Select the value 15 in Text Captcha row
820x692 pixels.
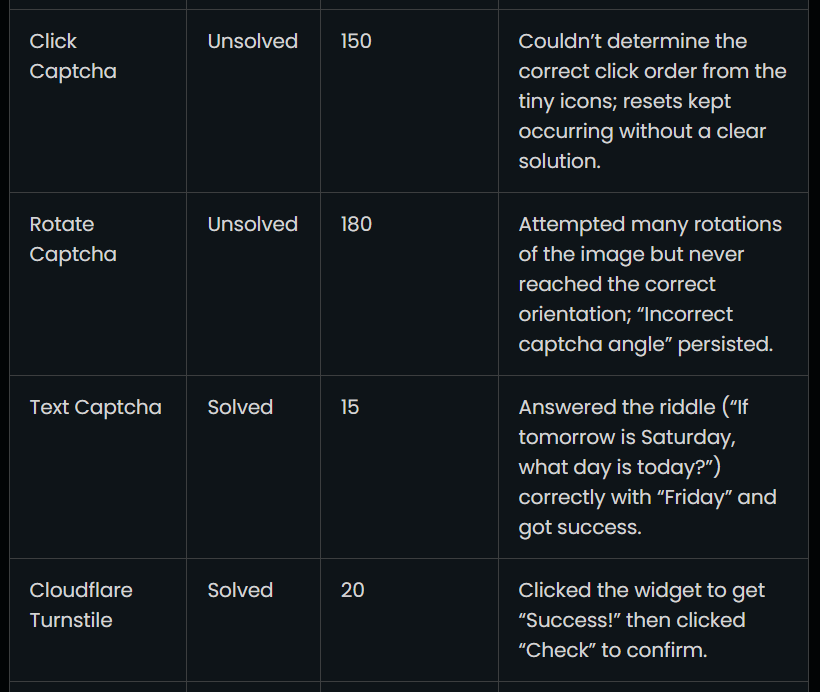click(350, 407)
